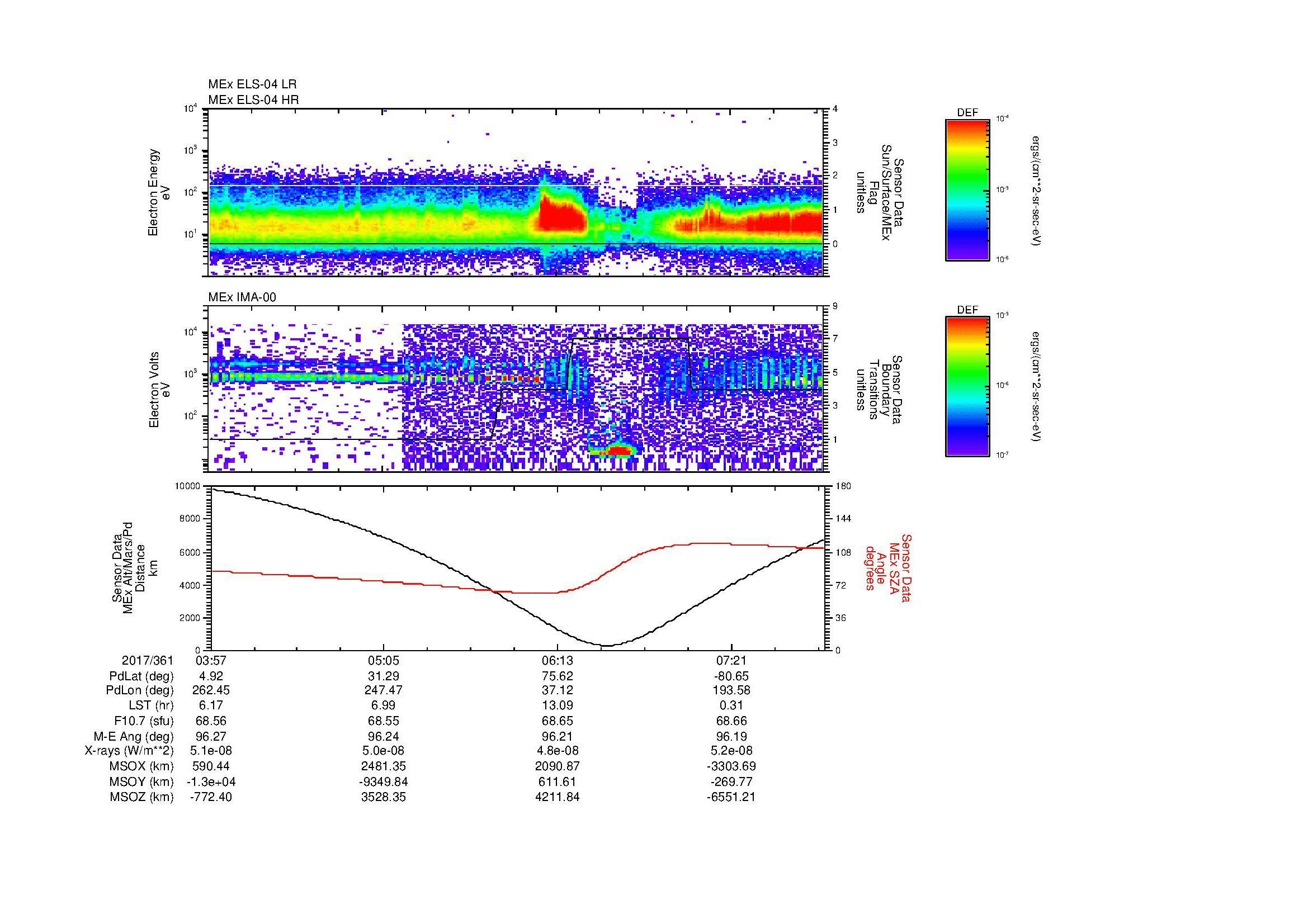Click the PdLat value 75.62

(x=557, y=676)
